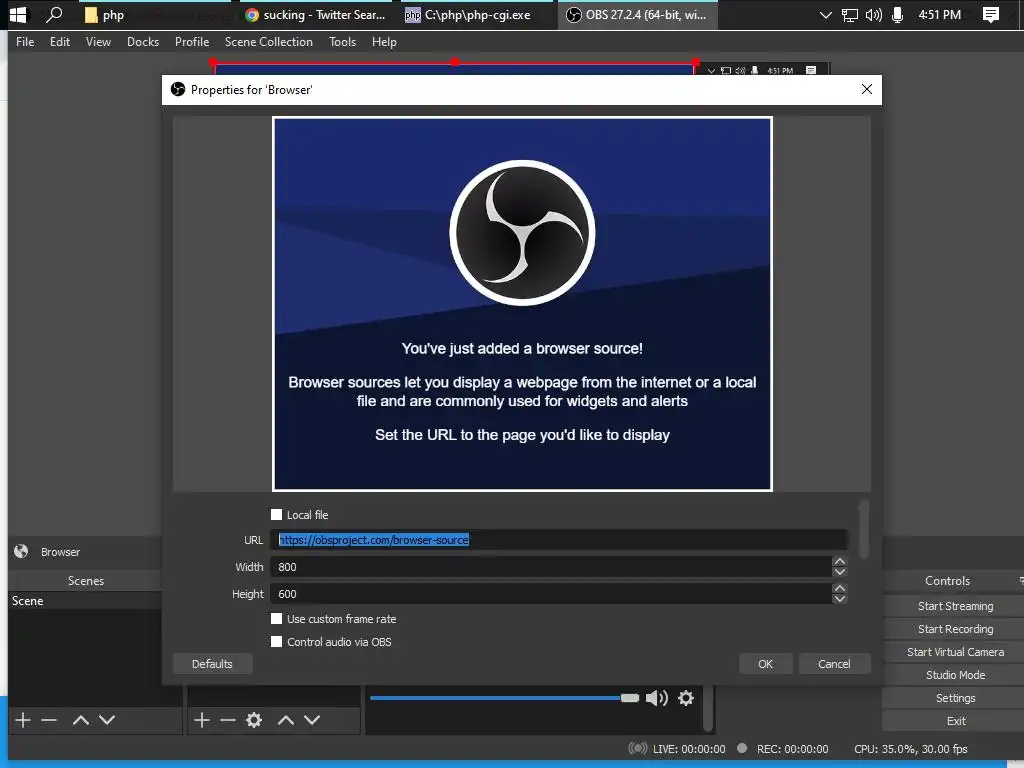Screen dimensions: 1024x768
Task: Move source down in list
Action: click(x=312, y=720)
